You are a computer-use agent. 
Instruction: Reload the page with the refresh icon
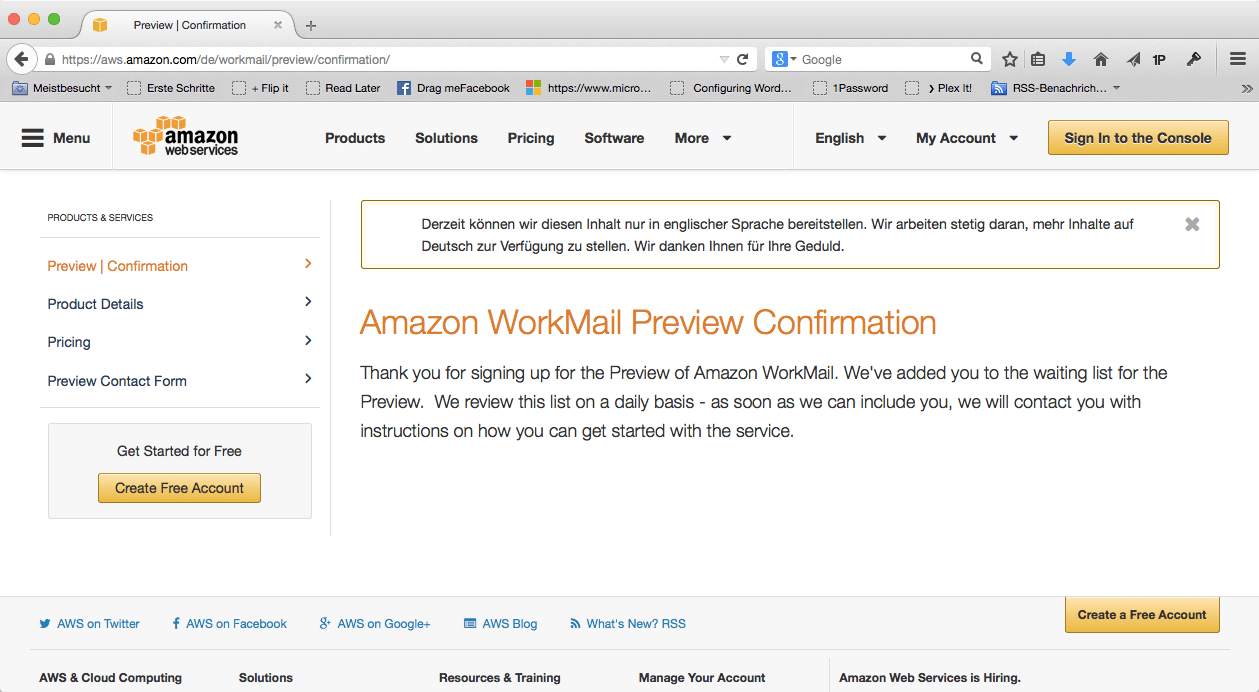(743, 59)
